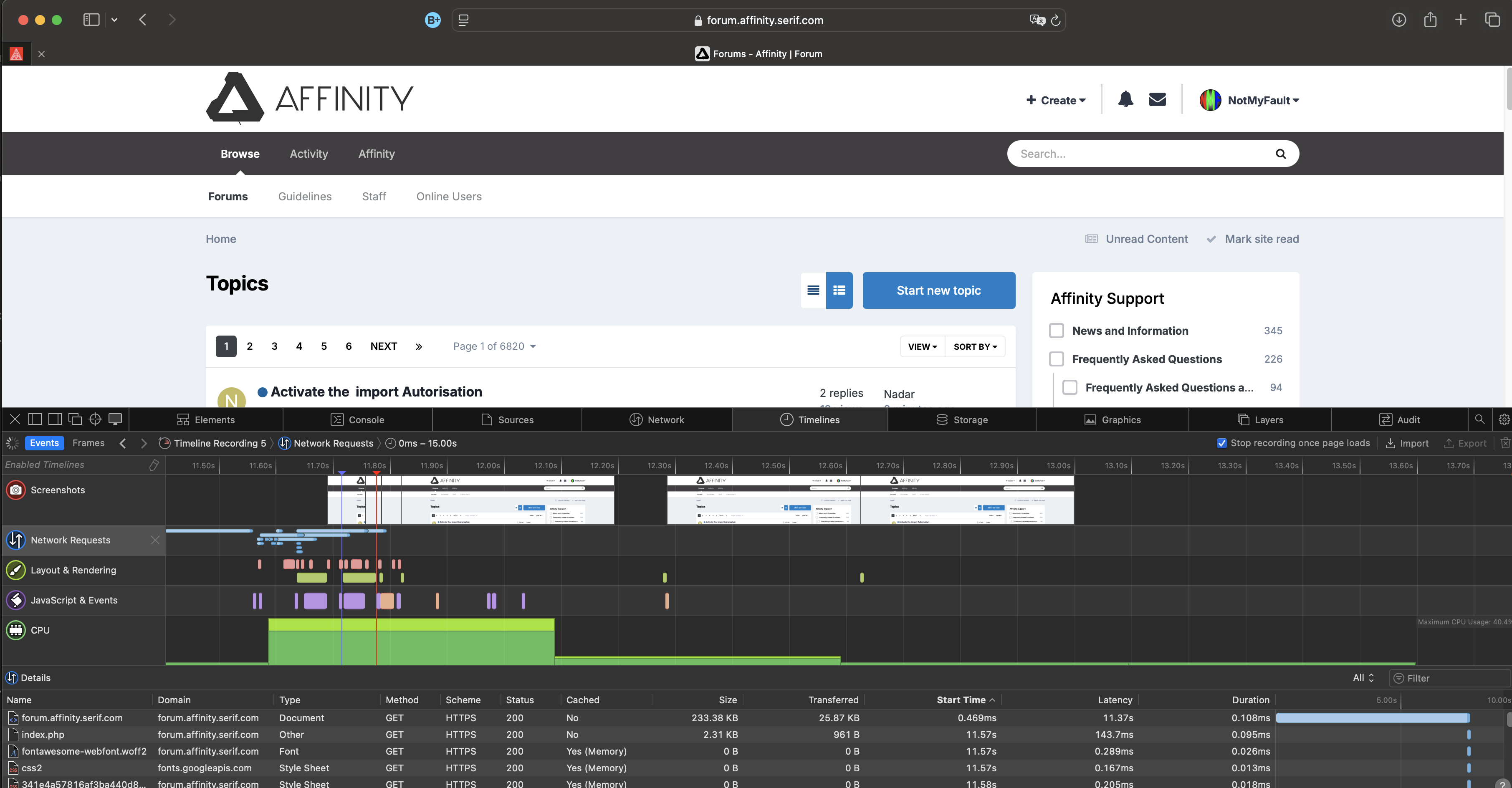Click Safari translate icon in address bar
1512x788 pixels.
point(1037,20)
